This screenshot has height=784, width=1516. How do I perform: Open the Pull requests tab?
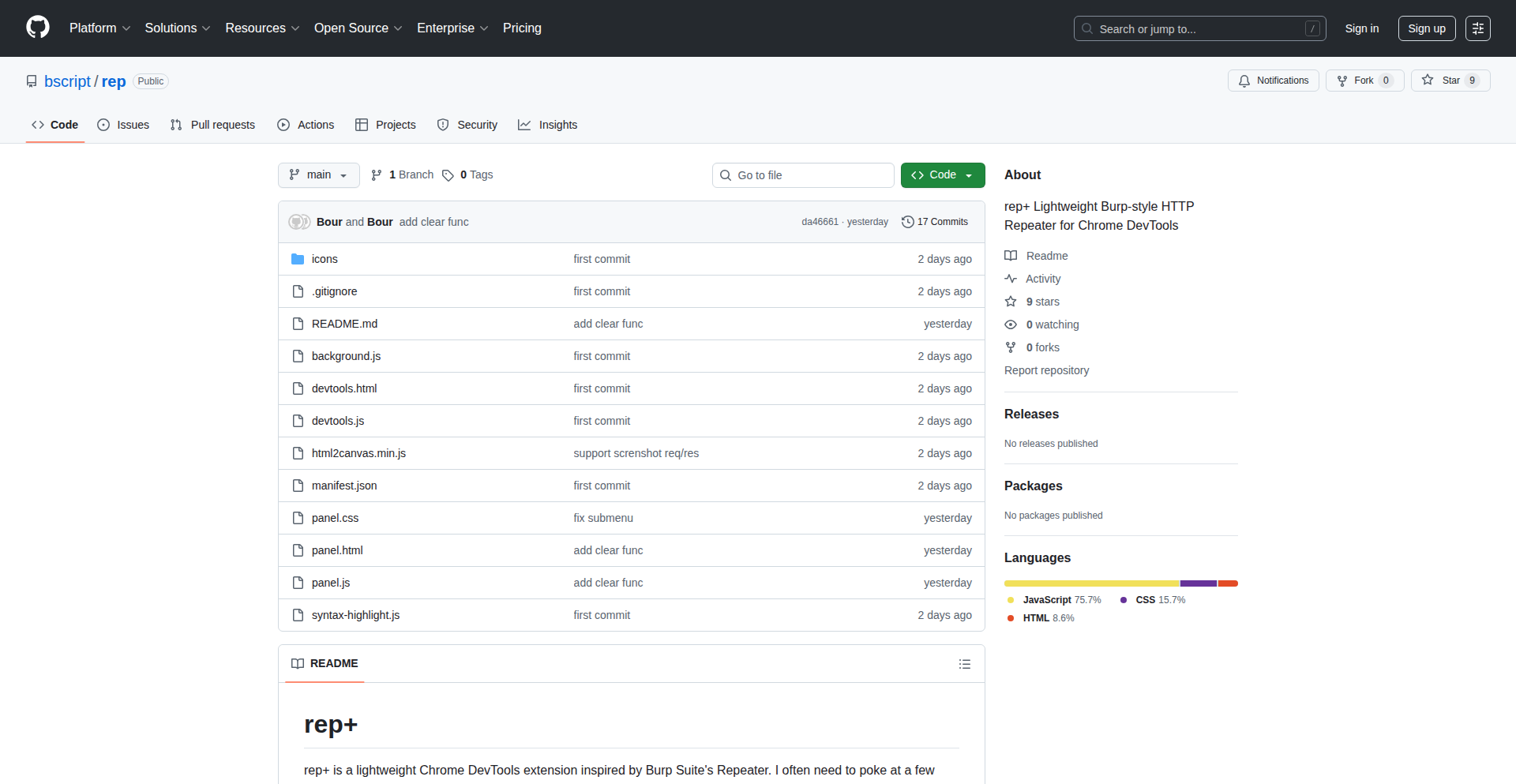pos(213,125)
